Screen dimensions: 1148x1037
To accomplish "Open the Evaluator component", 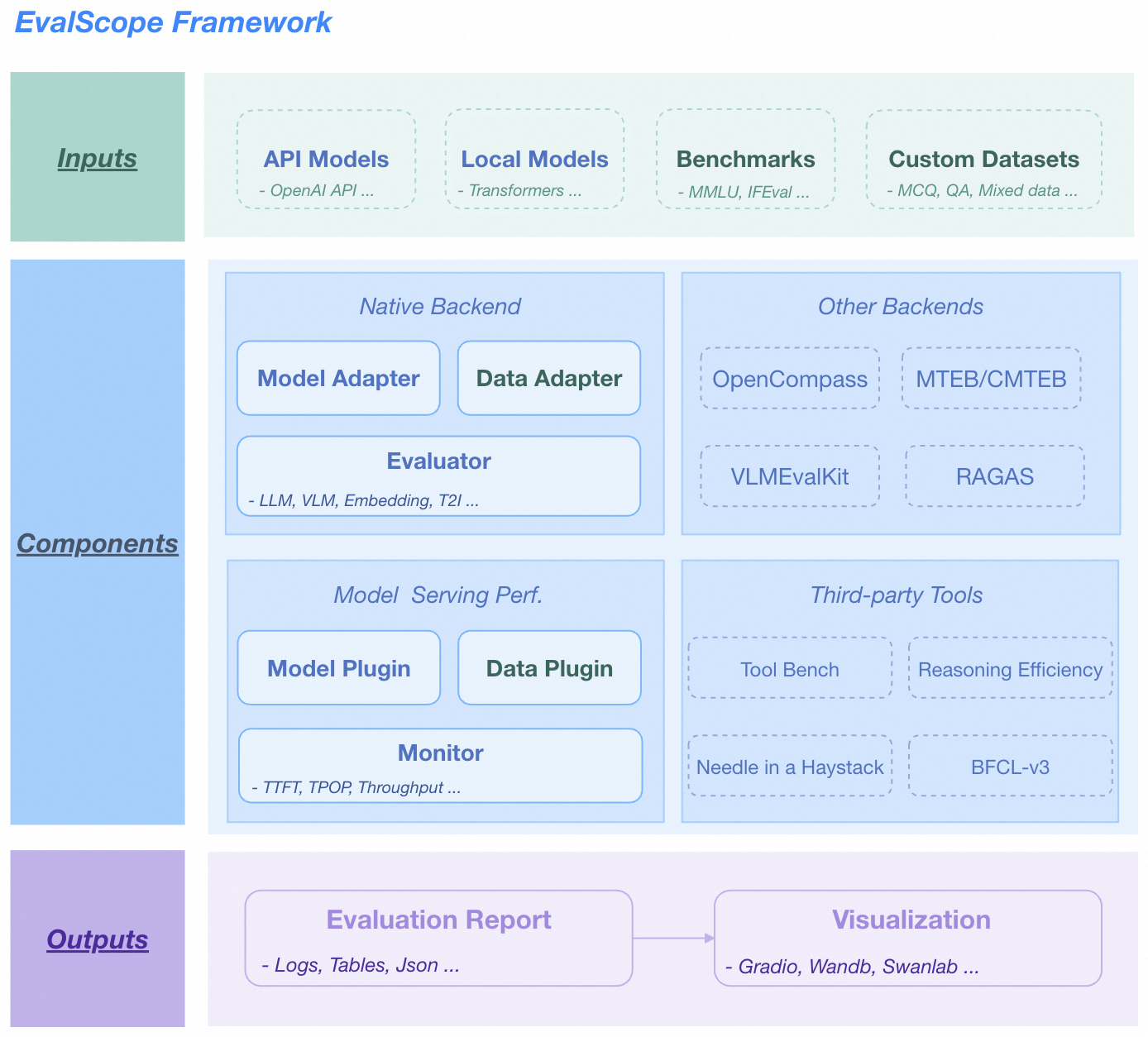I will [x=439, y=475].
